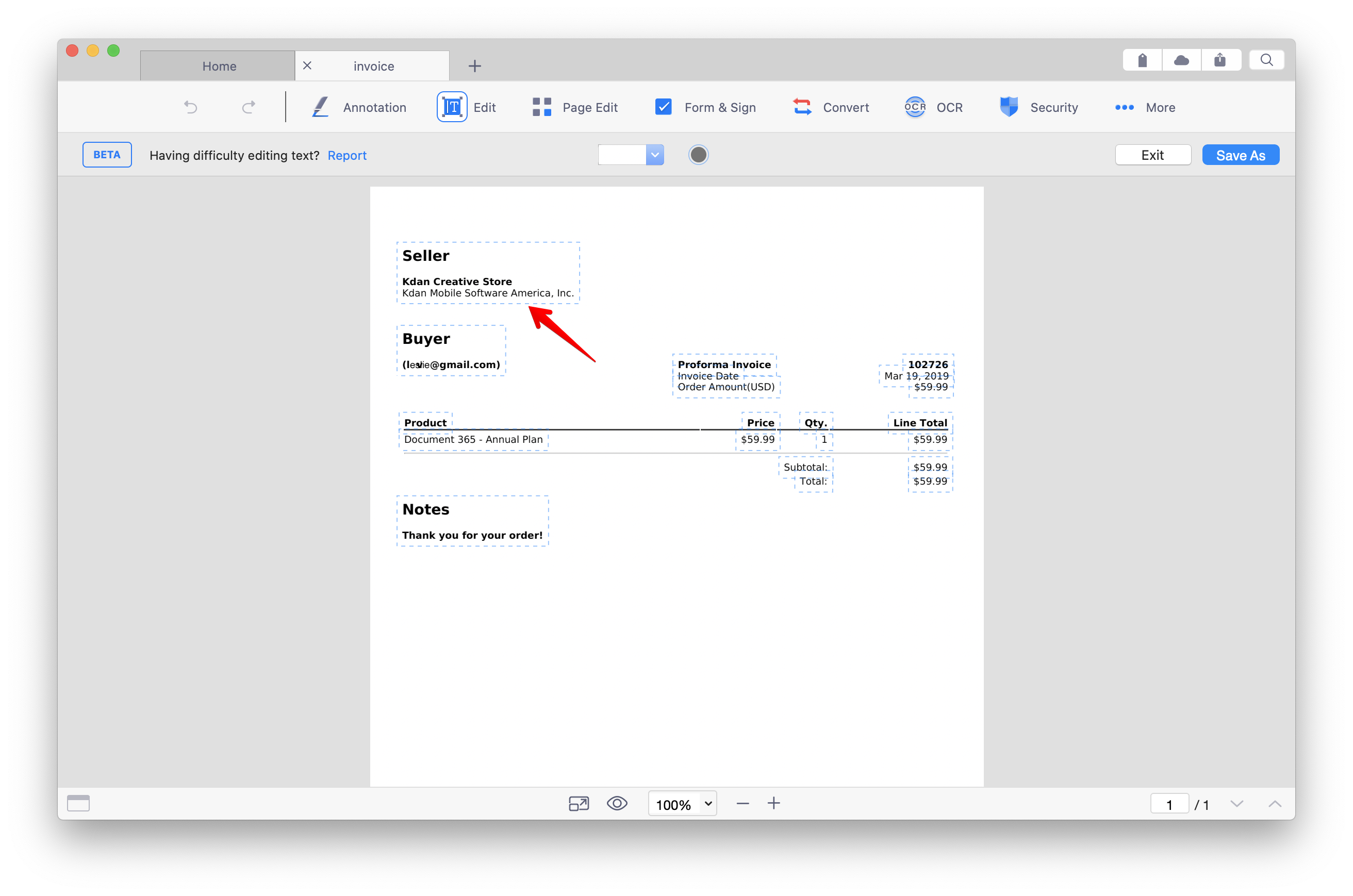Toggle the eye view mode icon
Screen dimensions: 1353x896
pyautogui.click(x=617, y=803)
